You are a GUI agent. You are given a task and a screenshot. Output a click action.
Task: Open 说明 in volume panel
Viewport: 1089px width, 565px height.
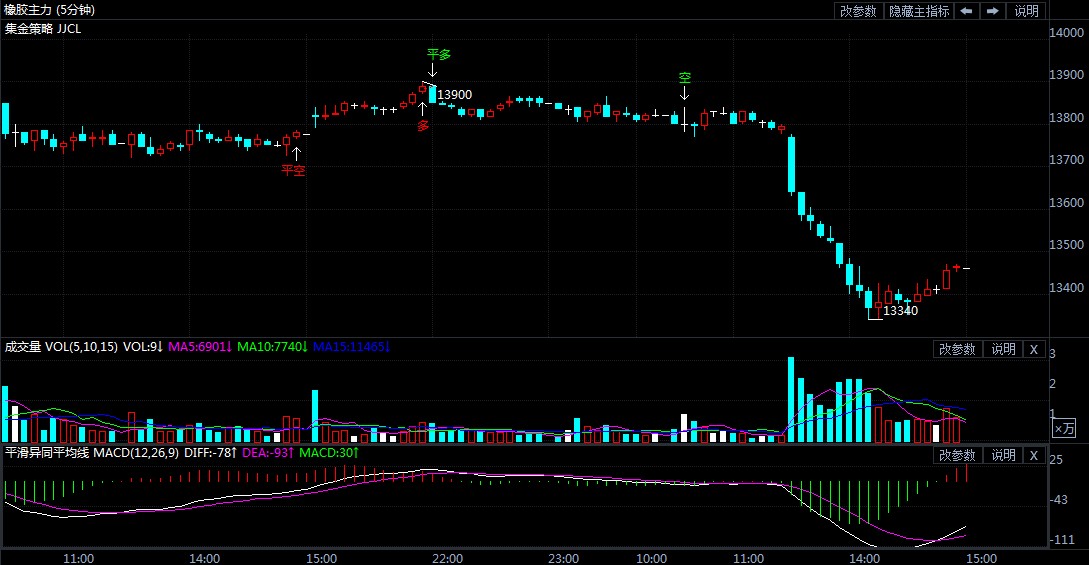click(x=1003, y=349)
